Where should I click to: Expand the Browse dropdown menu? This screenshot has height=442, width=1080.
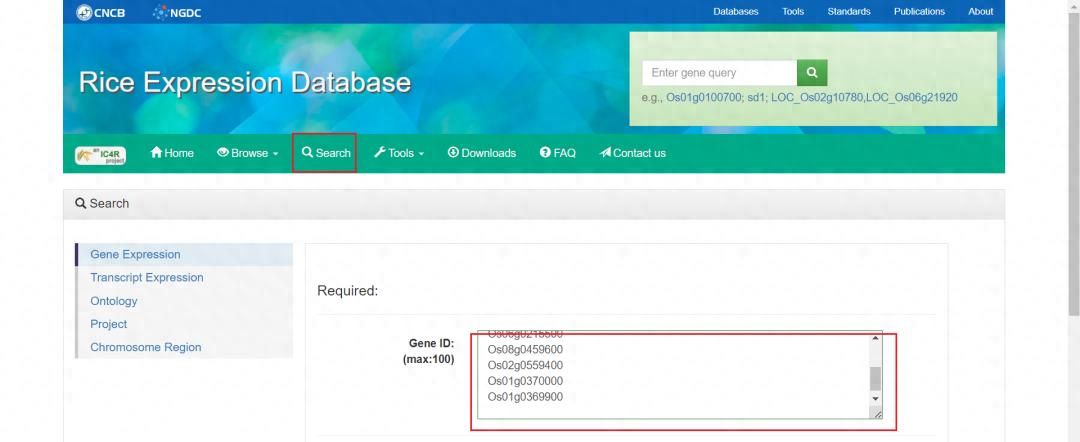[x=247, y=153]
